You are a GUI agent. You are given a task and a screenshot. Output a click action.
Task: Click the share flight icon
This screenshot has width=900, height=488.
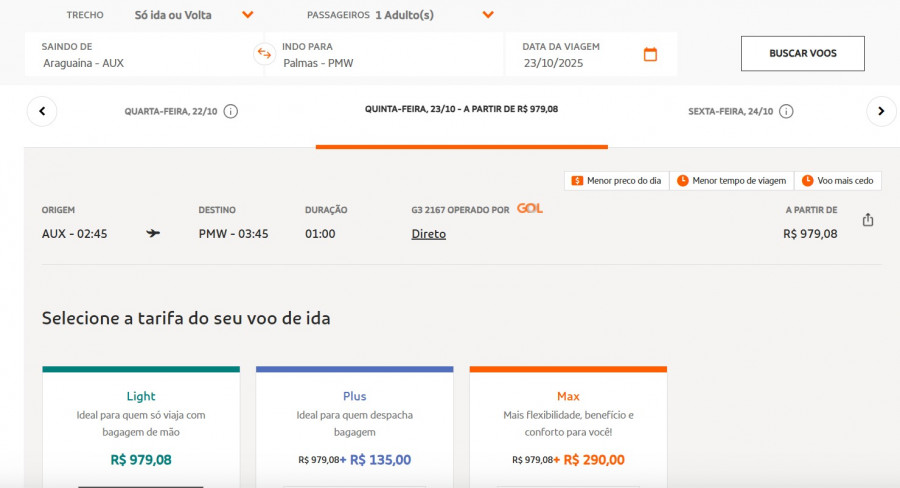[868, 220]
